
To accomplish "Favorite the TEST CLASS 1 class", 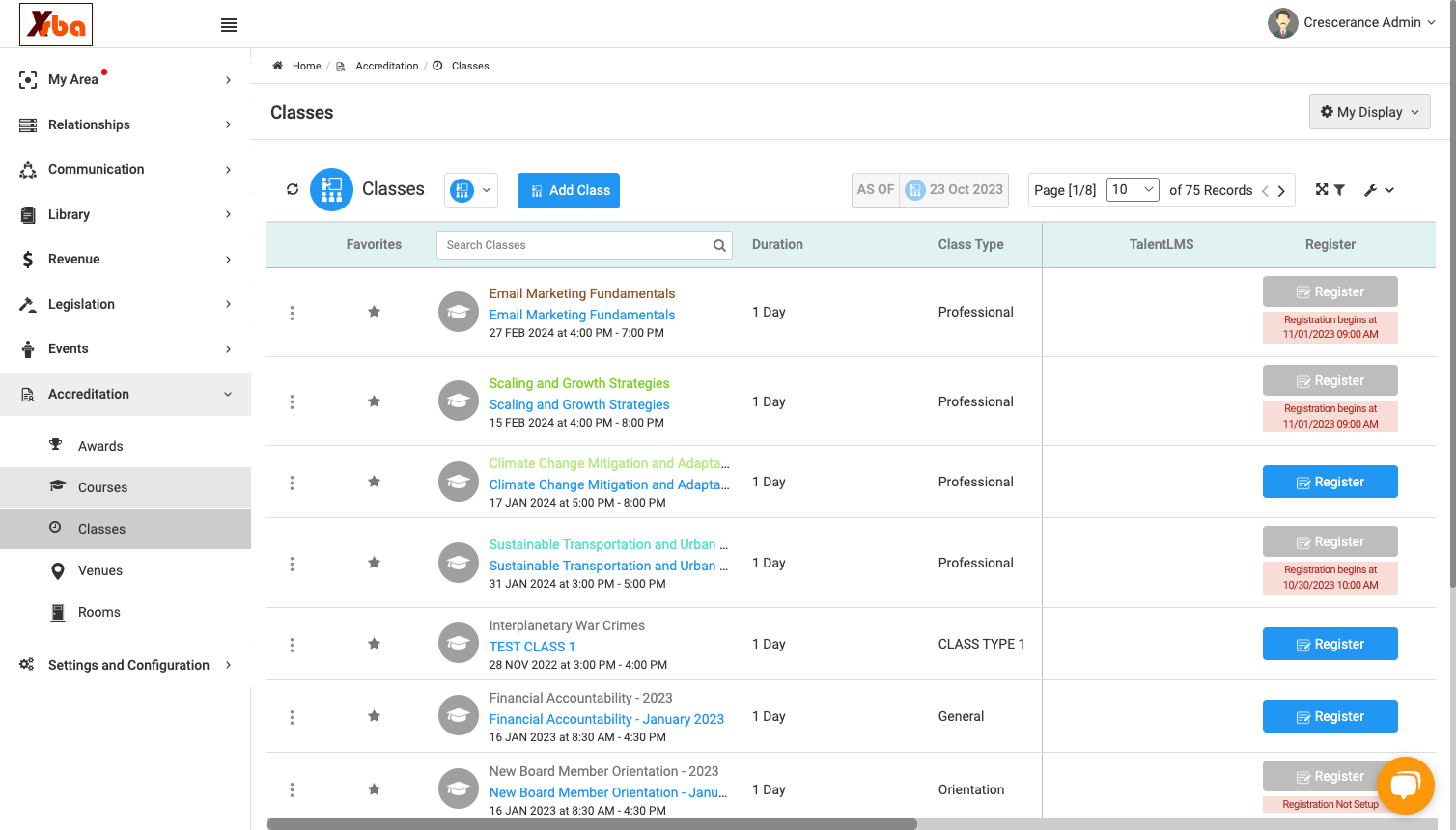I will point(374,644).
